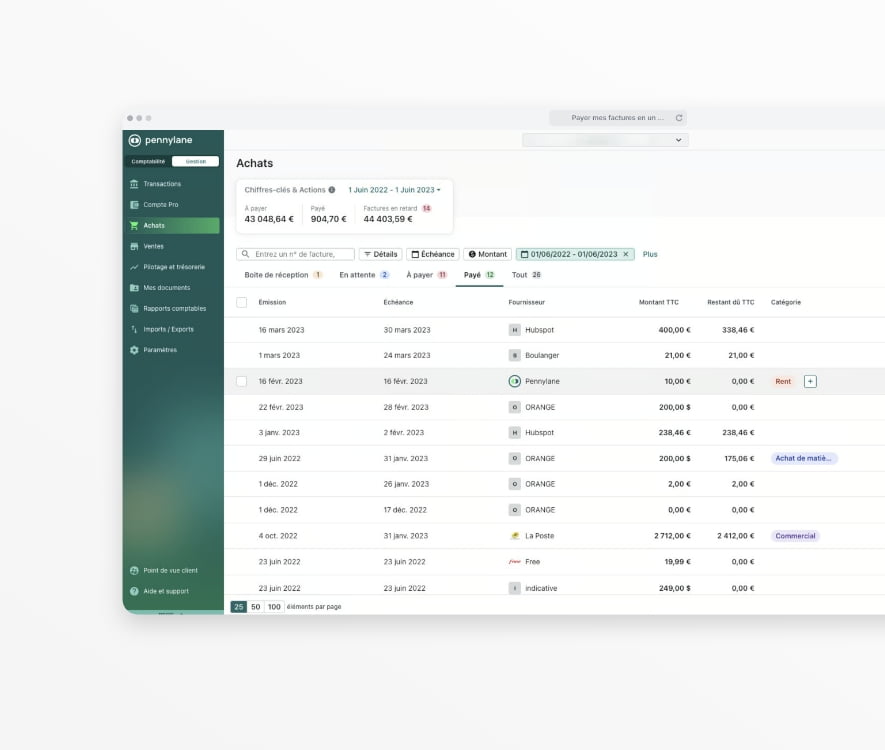Open Rapports comptables icon in sidebar
885x750 pixels.
(x=134, y=309)
